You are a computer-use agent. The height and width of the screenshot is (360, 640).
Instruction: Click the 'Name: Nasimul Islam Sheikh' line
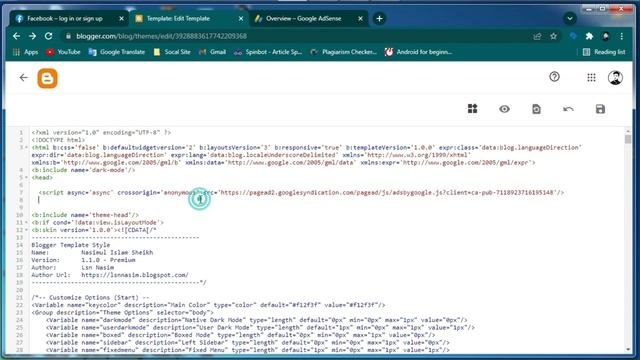pos(92,252)
